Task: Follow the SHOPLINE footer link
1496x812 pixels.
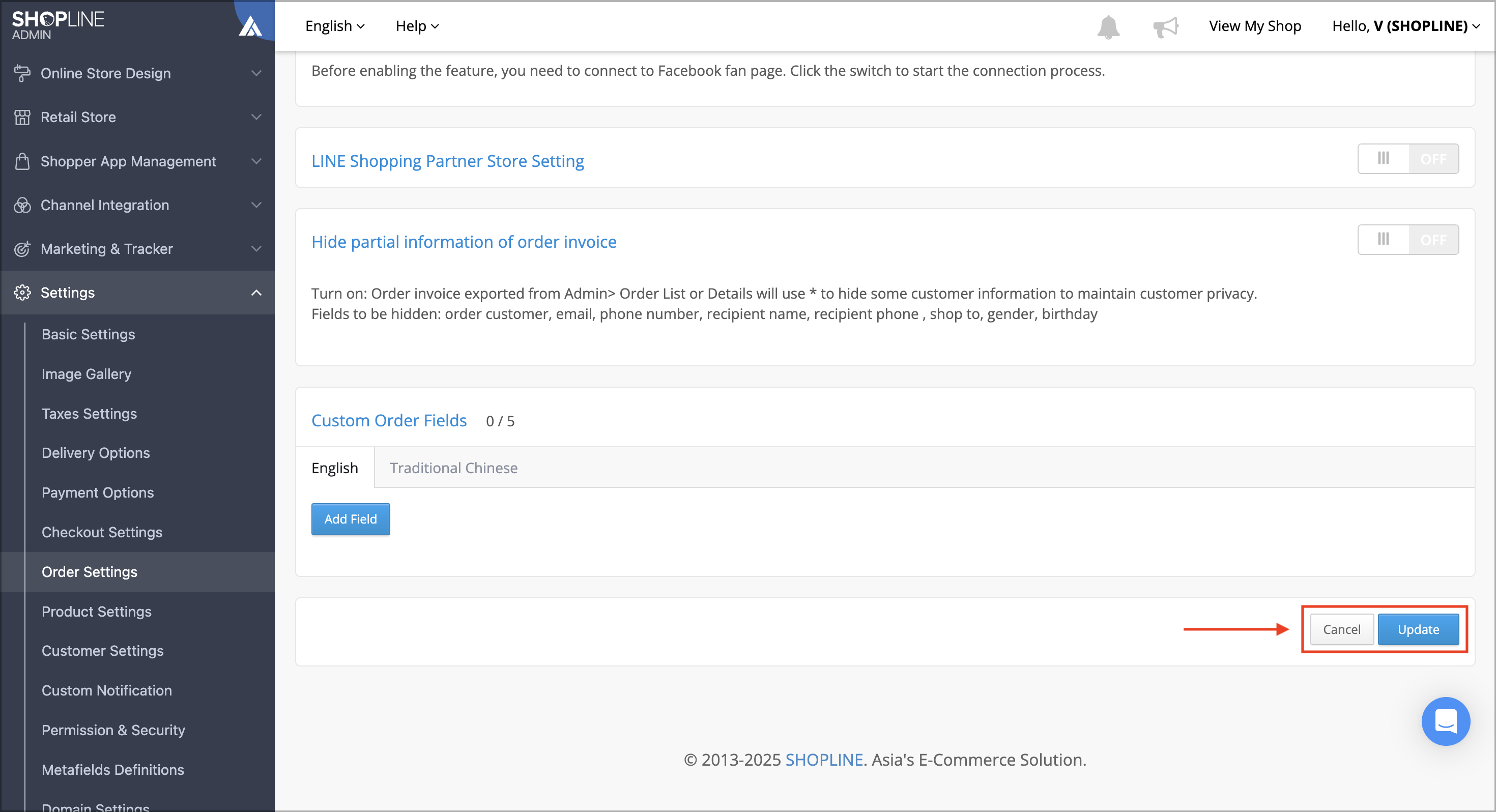Action: tap(823, 759)
